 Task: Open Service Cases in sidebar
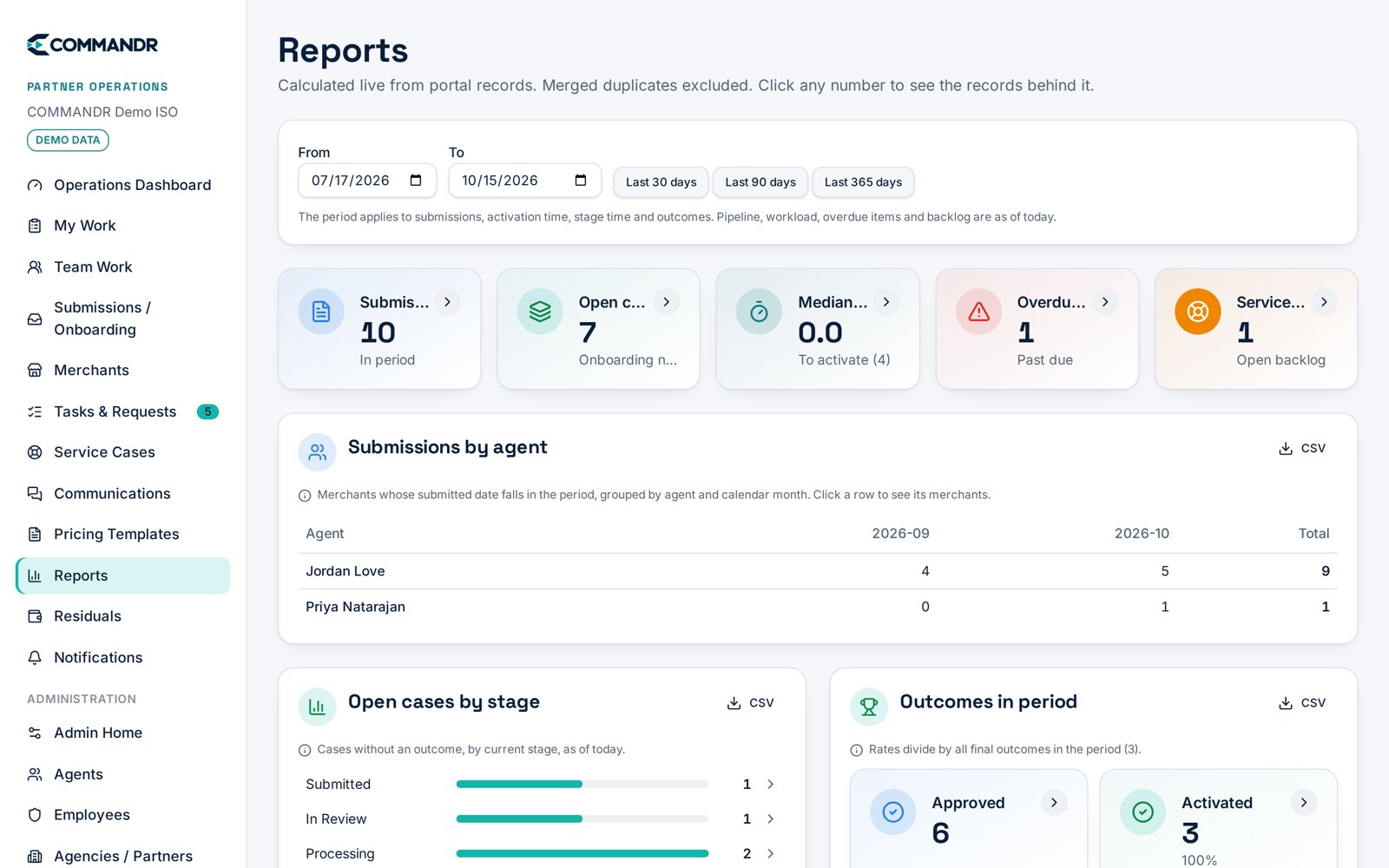click(122, 452)
